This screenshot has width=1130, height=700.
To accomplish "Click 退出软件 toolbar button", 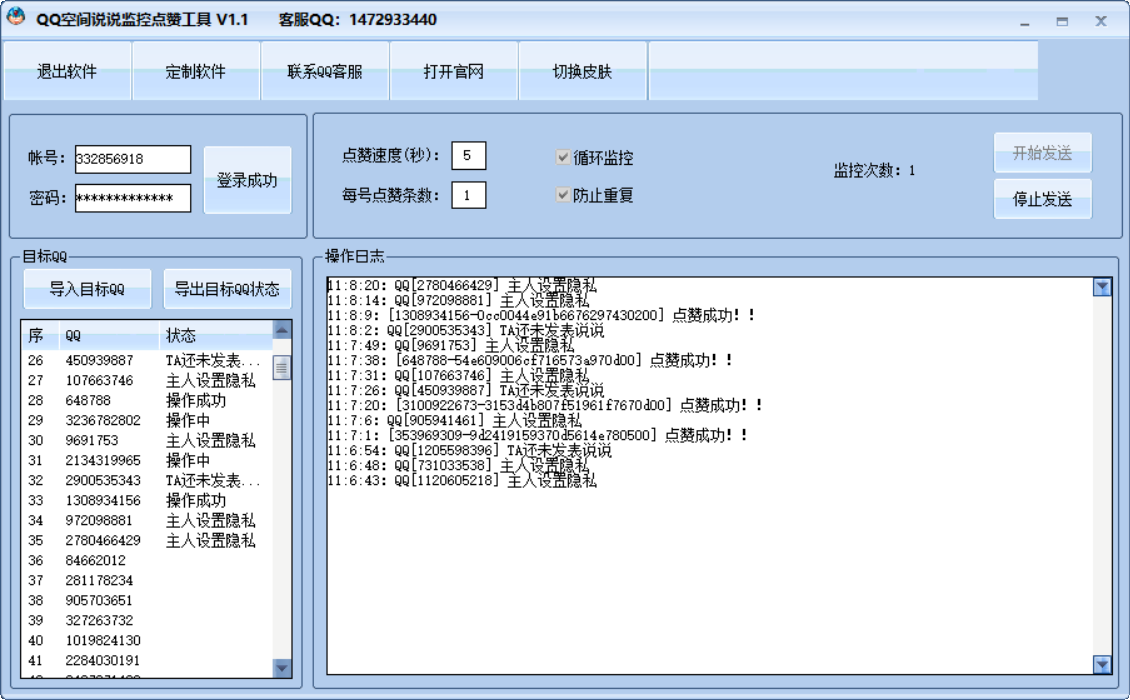I will point(67,71).
